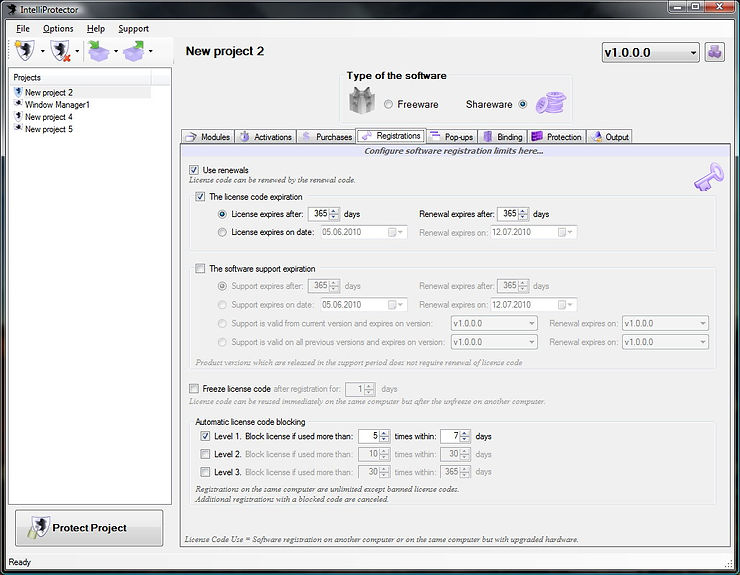Click Level 1 times count spinner
This screenshot has width=740, height=575.
(x=385, y=436)
